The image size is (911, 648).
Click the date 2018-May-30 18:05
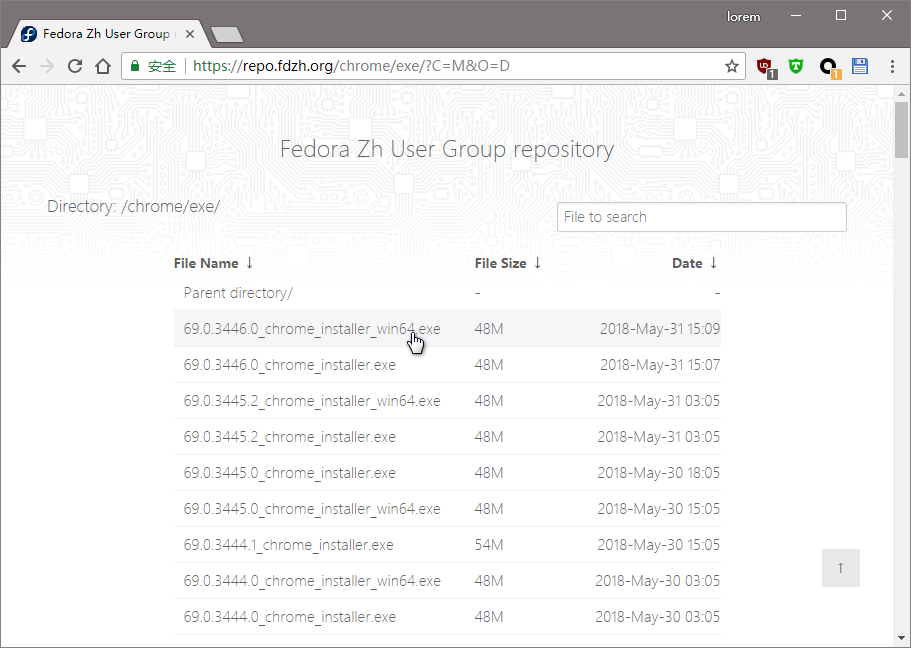pyautogui.click(x=658, y=473)
